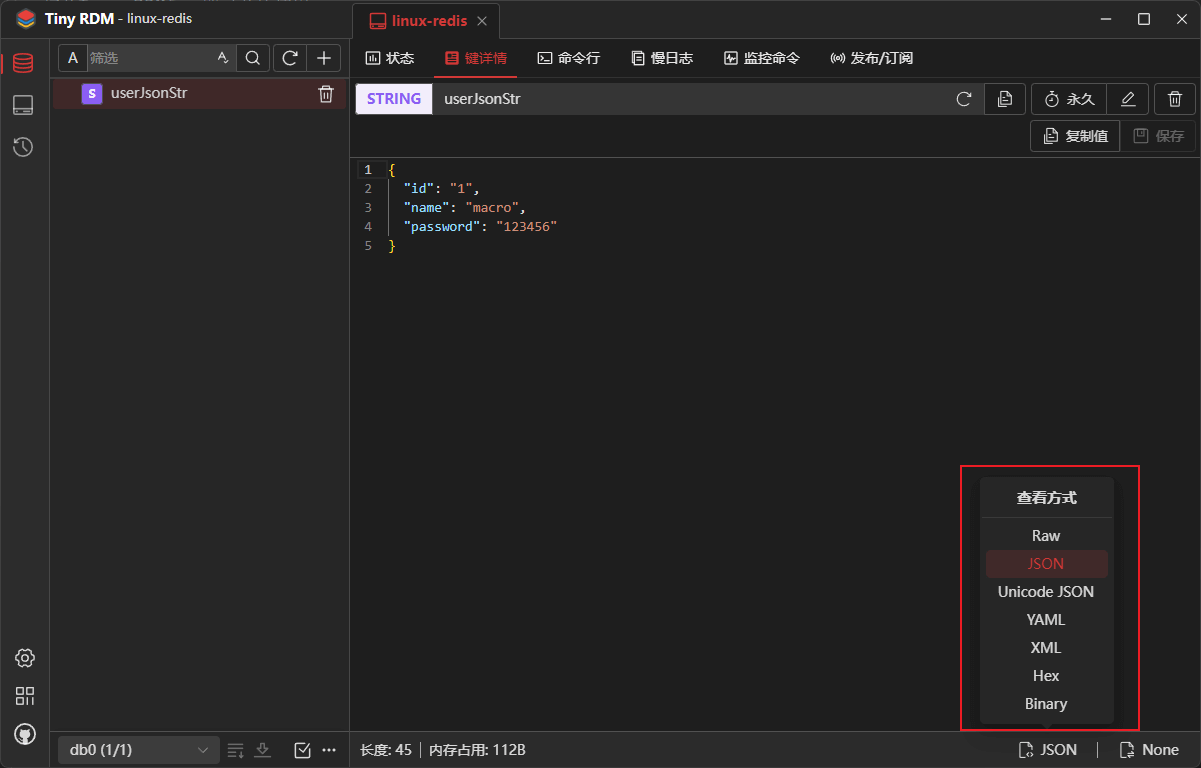Toggle match-case search mode icon

pos(223,58)
